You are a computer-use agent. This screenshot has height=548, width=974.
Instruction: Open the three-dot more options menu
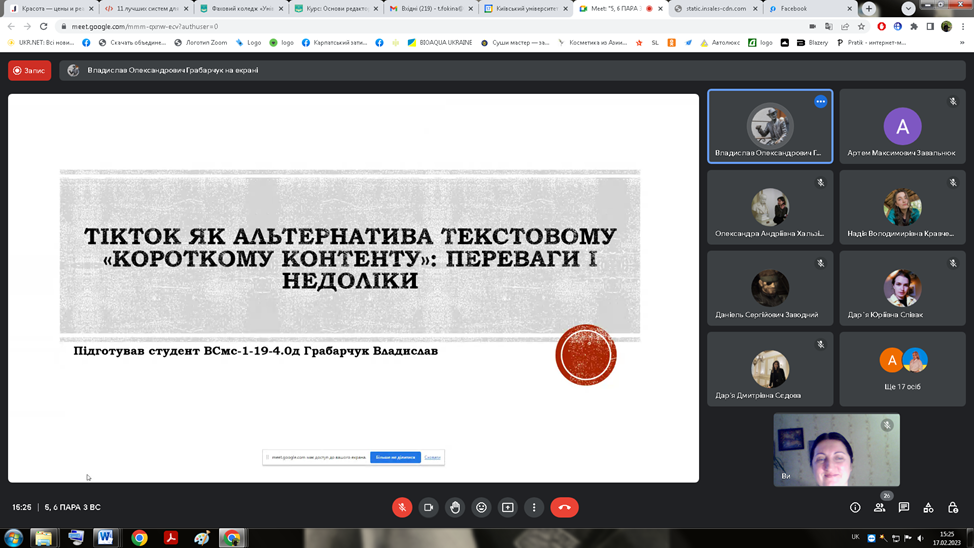point(534,507)
